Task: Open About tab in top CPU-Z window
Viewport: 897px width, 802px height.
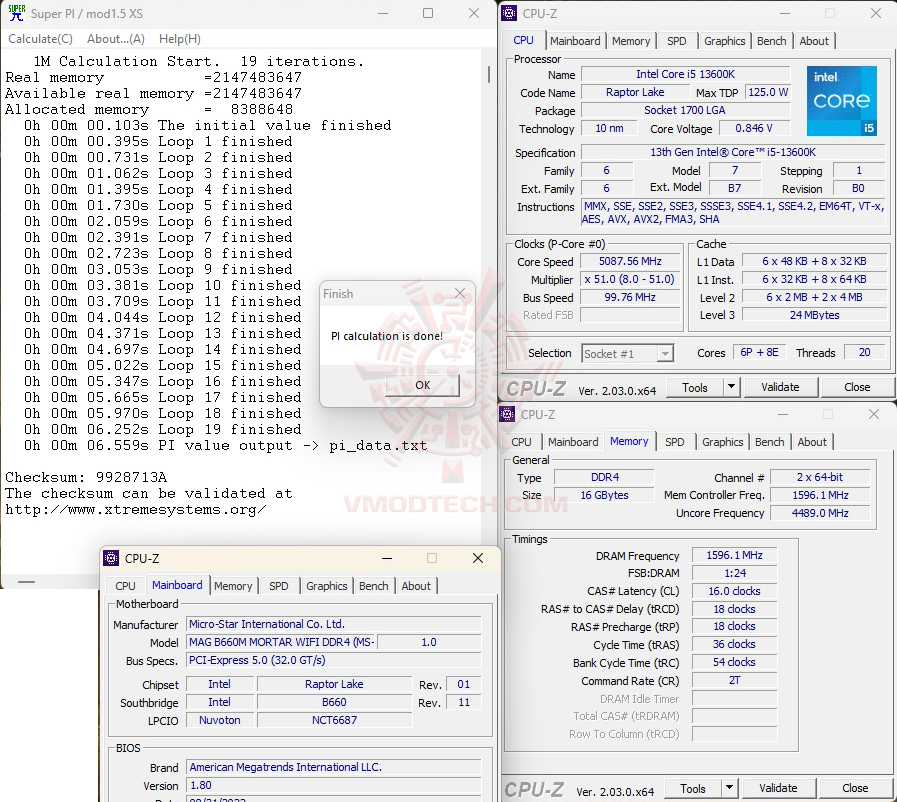Action: pos(813,41)
